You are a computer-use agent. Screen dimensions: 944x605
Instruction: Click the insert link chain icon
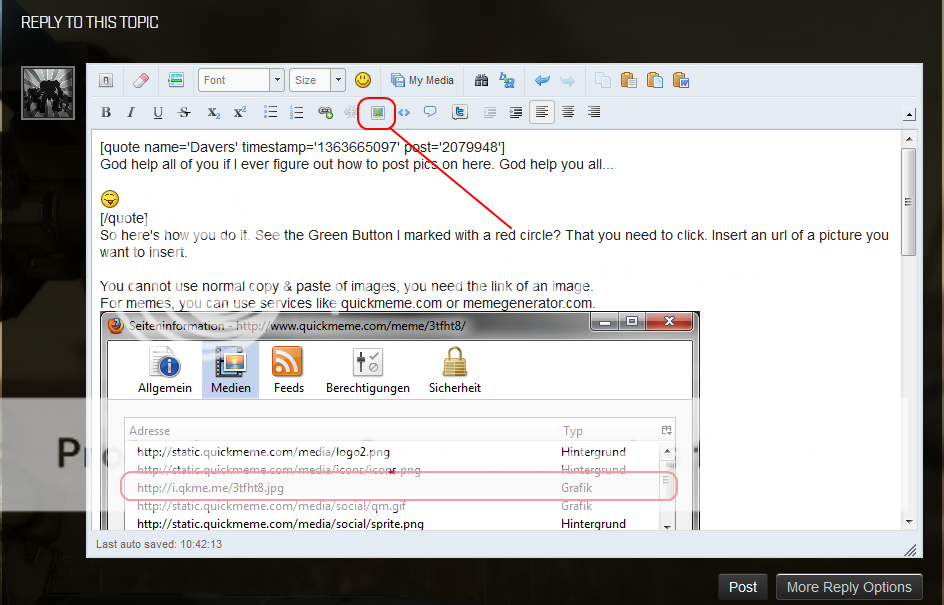click(x=324, y=112)
